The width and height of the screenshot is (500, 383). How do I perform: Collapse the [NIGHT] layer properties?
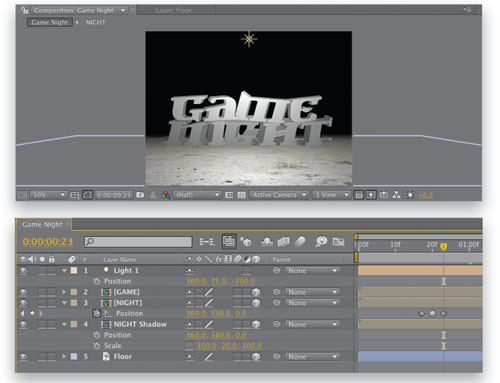pyautogui.click(x=64, y=303)
